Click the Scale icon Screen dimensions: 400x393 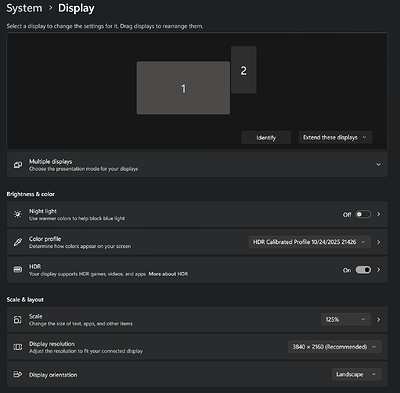coord(17,320)
